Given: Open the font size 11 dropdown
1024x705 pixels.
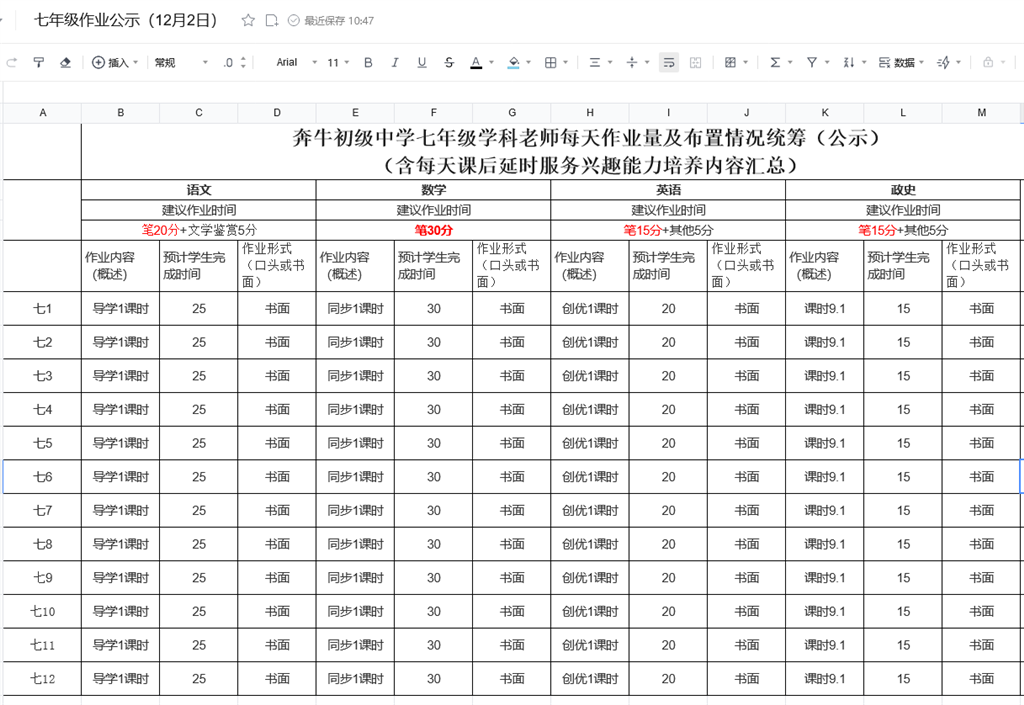Looking at the screenshot, I should (338, 63).
